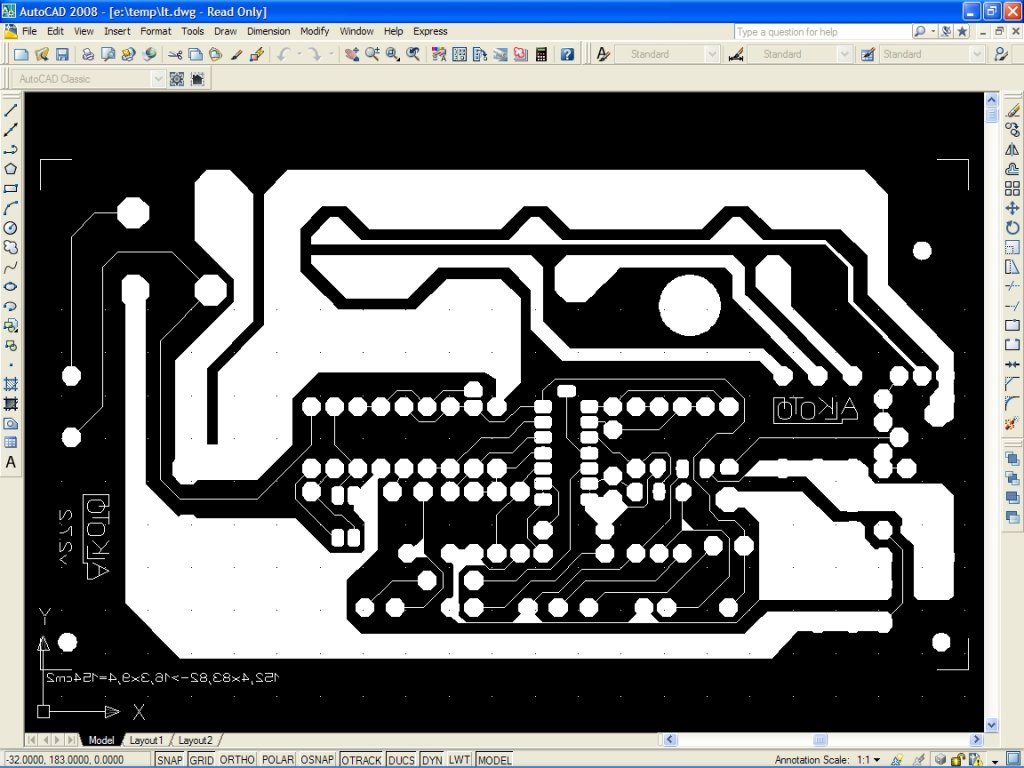Select the Line draw tool

pos(10,110)
